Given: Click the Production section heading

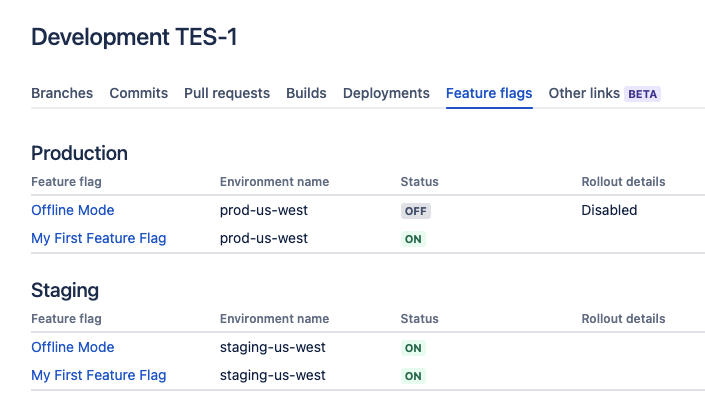Looking at the screenshot, I should [x=80, y=153].
